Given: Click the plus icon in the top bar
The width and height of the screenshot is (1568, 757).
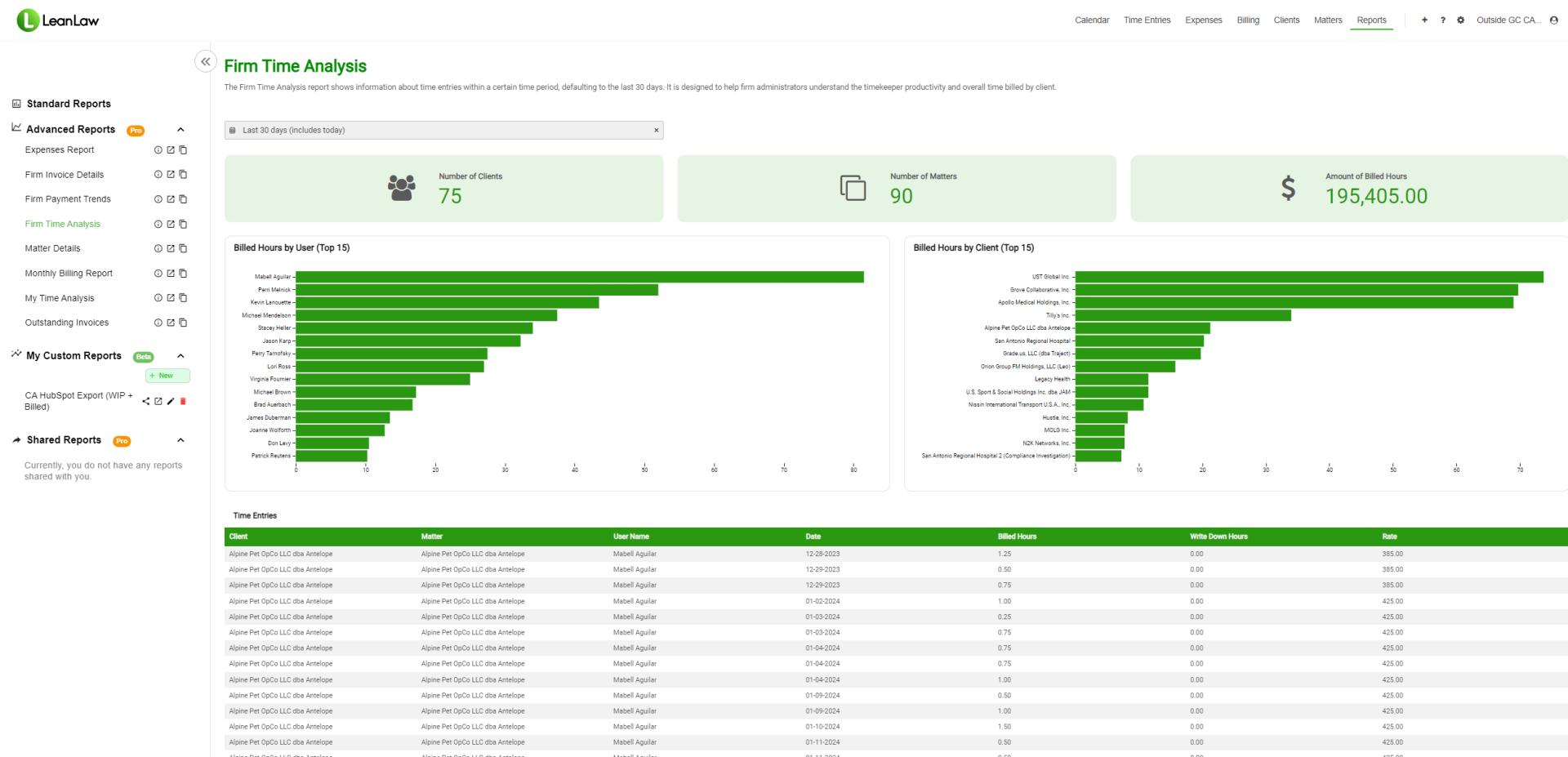Looking at the screenshot, I should click(x=1424, y=20).
